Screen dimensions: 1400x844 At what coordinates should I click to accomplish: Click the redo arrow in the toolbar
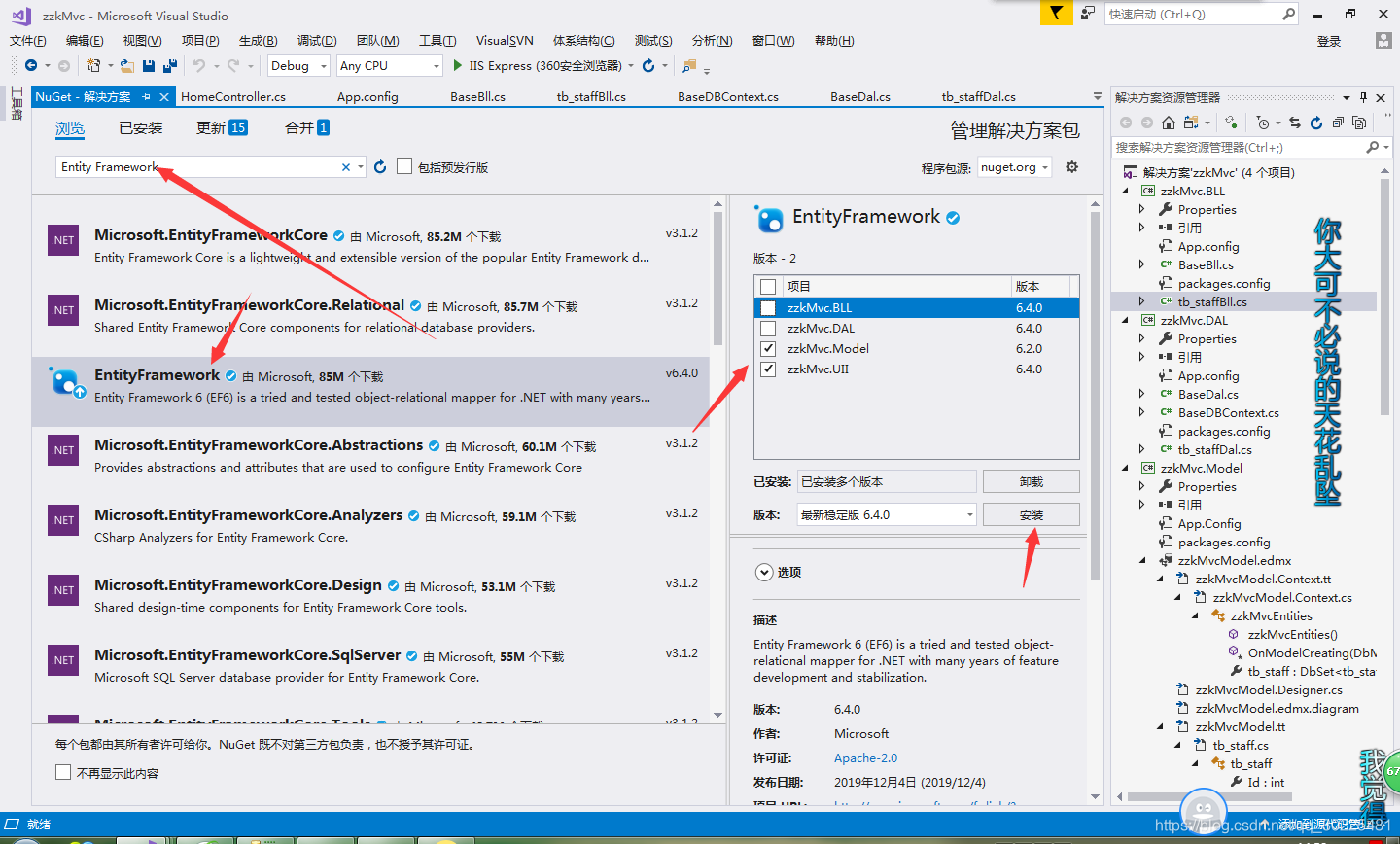(x=232, y=65)
